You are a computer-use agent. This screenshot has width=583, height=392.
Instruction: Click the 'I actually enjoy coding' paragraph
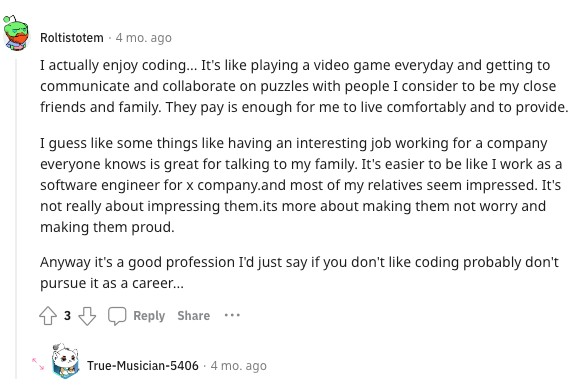(x=304, y=86)
